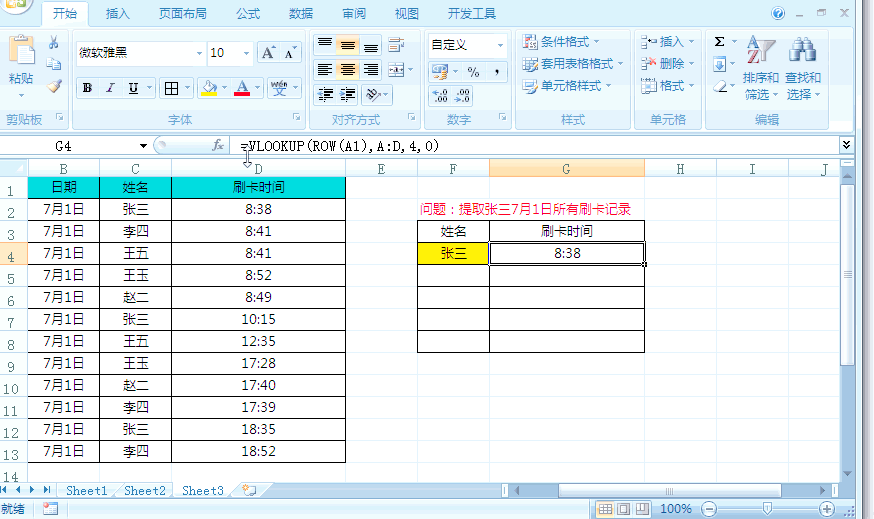Align text left

tap(324, 69)
